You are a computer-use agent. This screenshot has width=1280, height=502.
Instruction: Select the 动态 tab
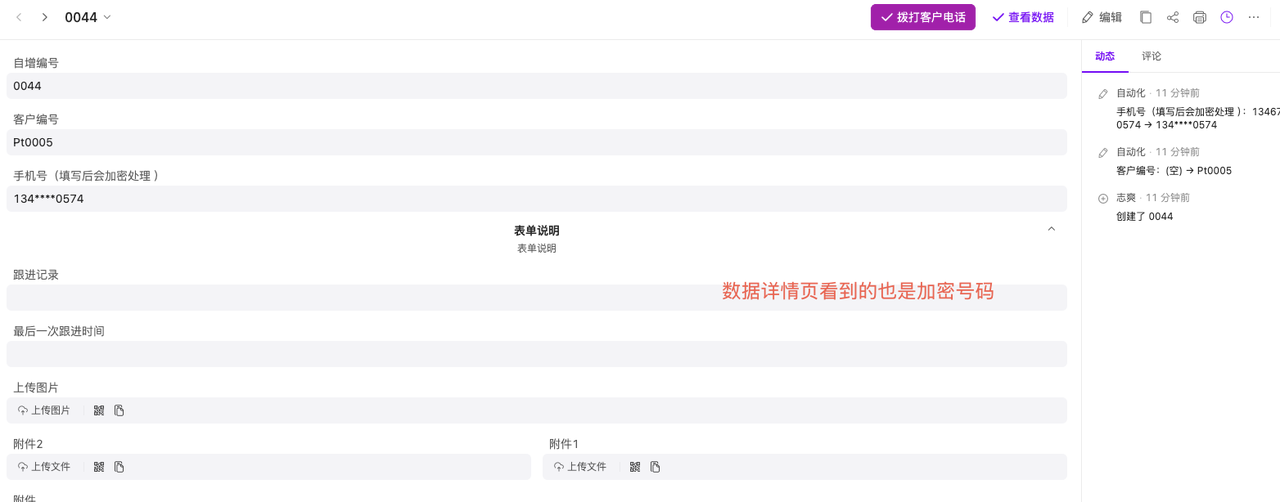pyautogui.click(x=1105, y=56)
